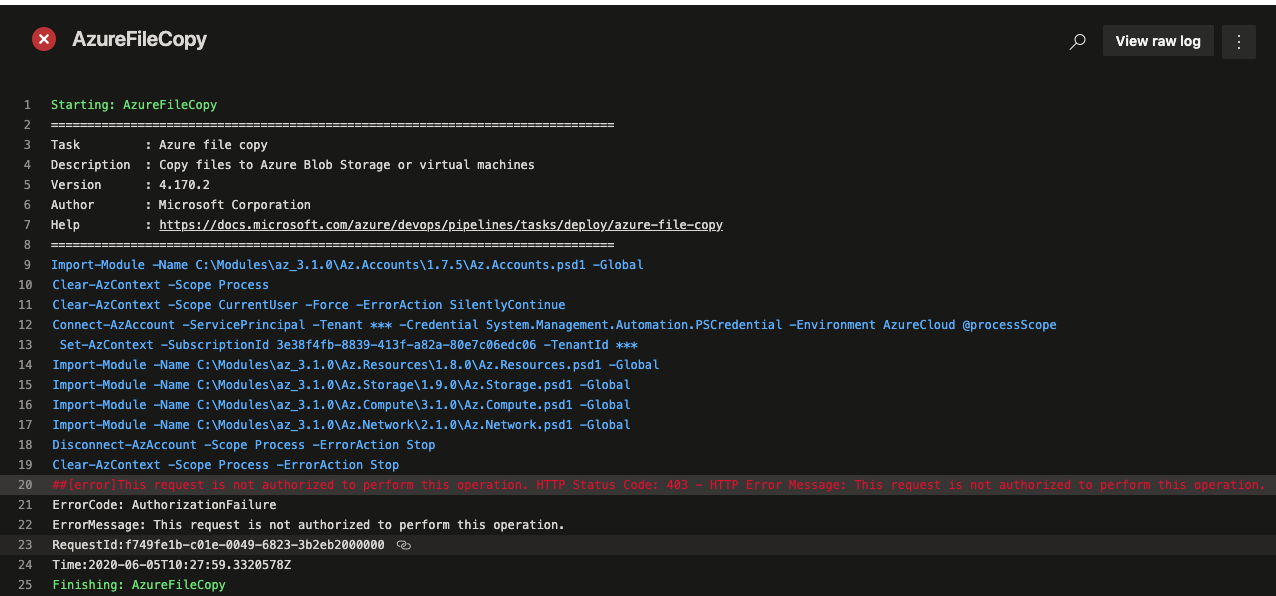
Task: Click the Starting: AzureFileCopy line
Action: 134,105
